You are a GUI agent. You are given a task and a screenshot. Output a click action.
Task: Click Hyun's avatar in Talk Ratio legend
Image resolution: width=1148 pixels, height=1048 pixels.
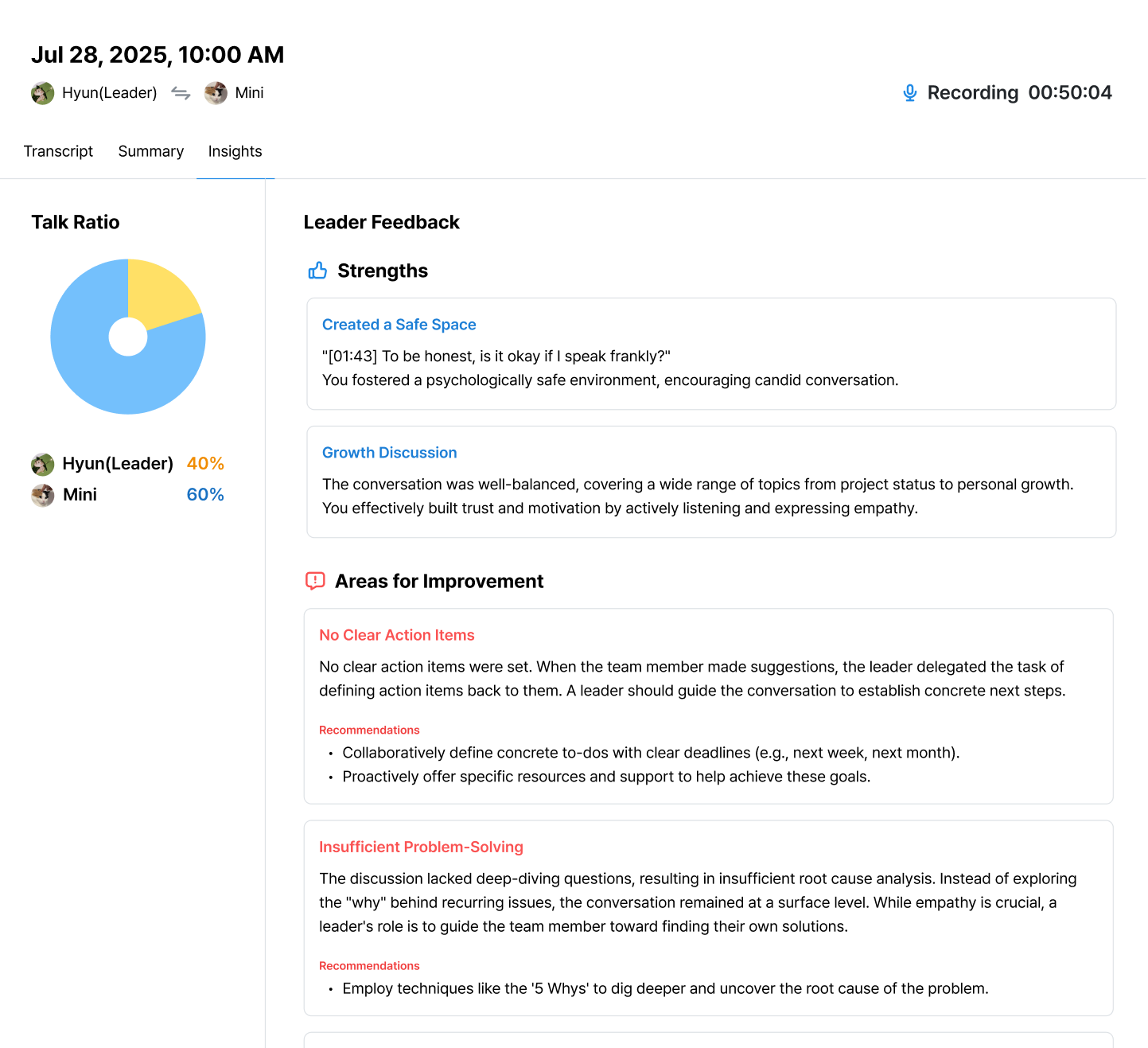[43, 464]
